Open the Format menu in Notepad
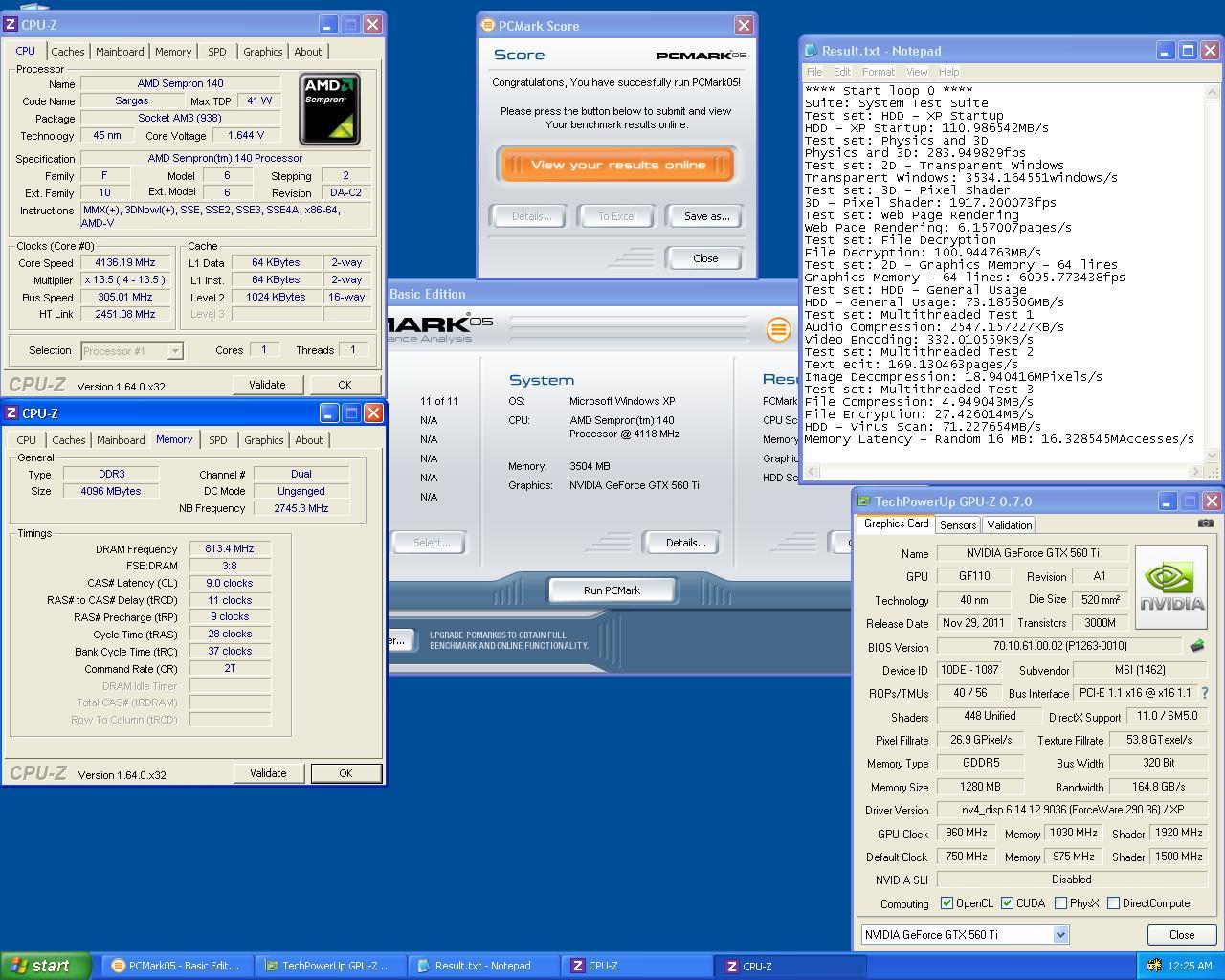The height and width of the screenshot is (980, 1225). point(878,72)
